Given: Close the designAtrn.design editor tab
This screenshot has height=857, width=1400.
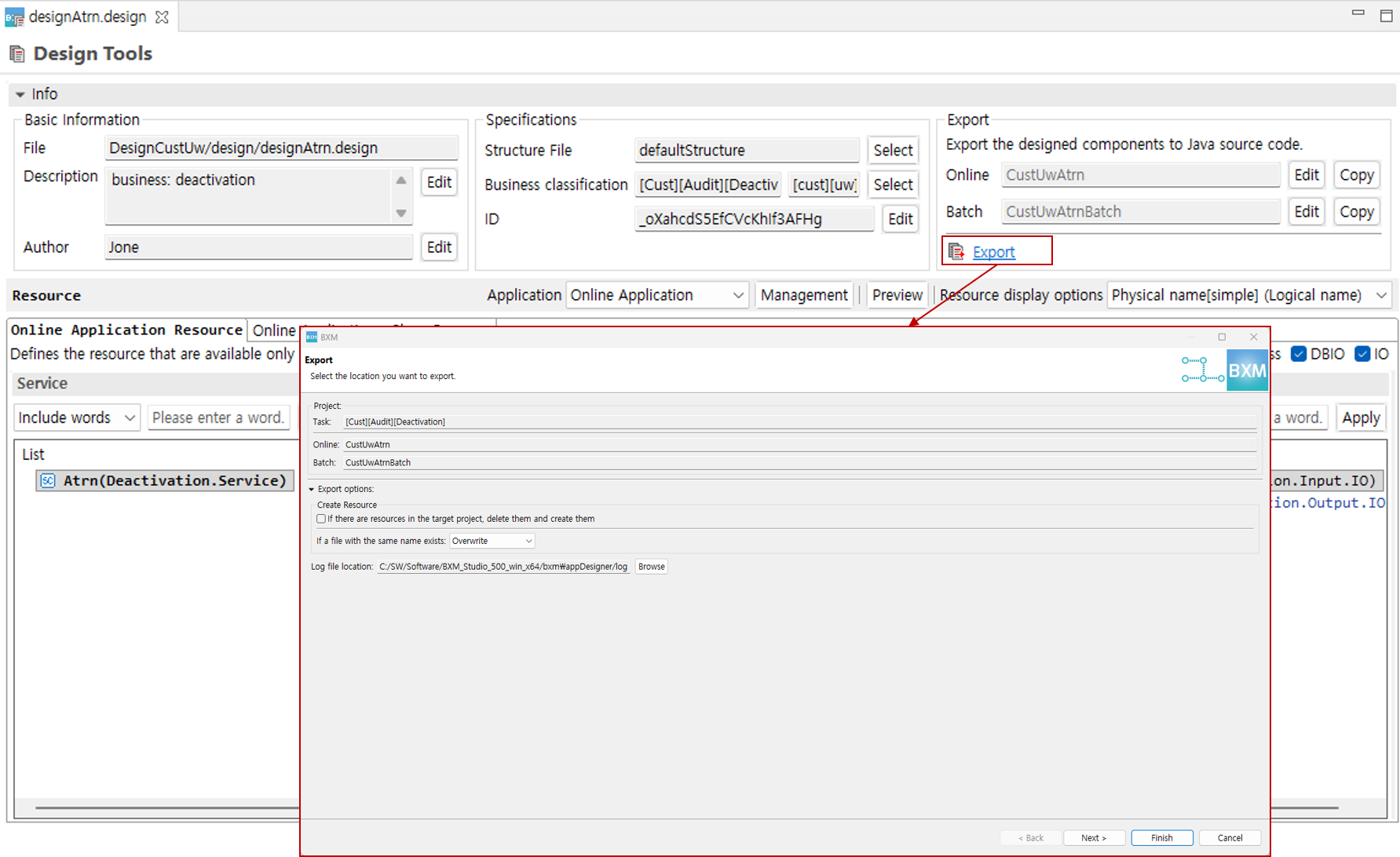Looking at the screenshot, I should click(x=162, y=17).
